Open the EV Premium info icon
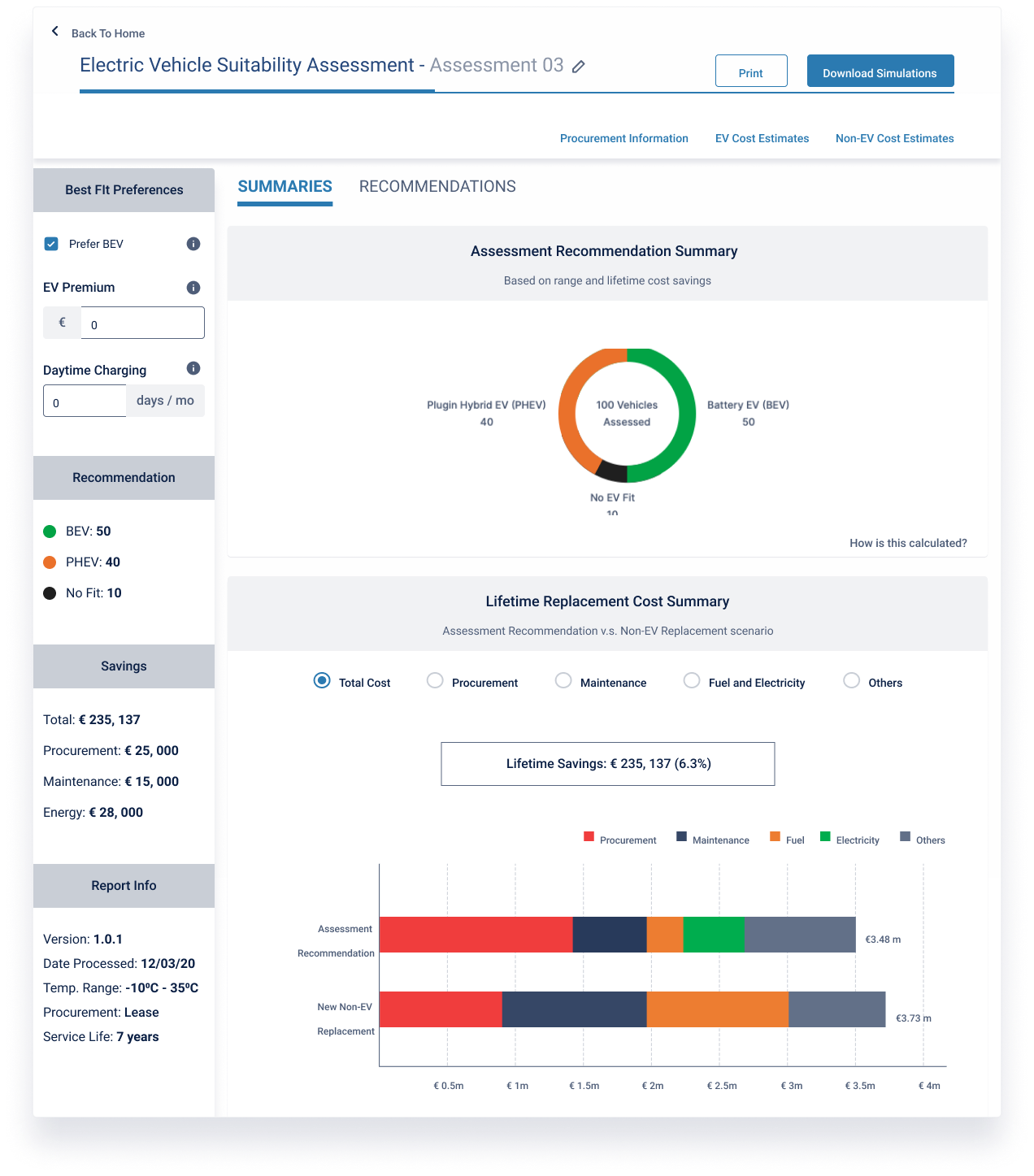 [x=193, y=288]
